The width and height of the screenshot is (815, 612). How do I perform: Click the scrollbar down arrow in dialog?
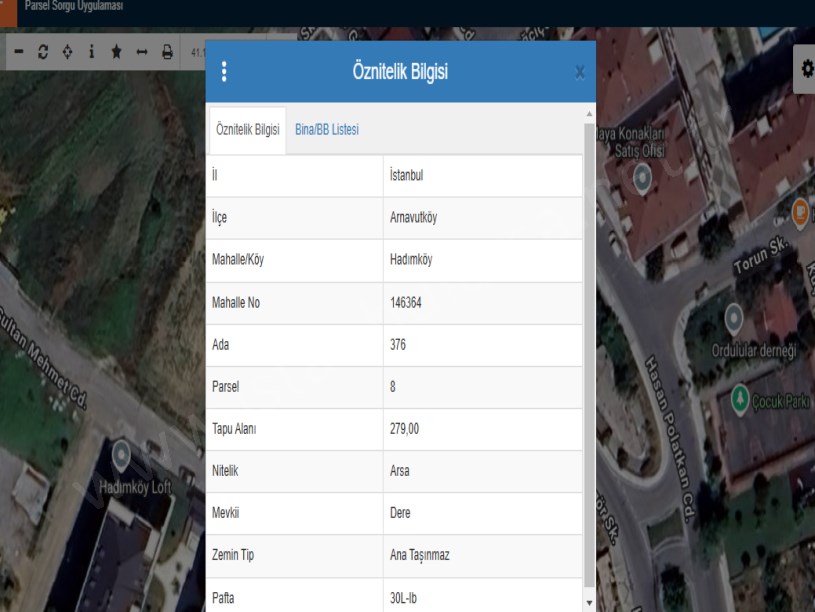589,603
